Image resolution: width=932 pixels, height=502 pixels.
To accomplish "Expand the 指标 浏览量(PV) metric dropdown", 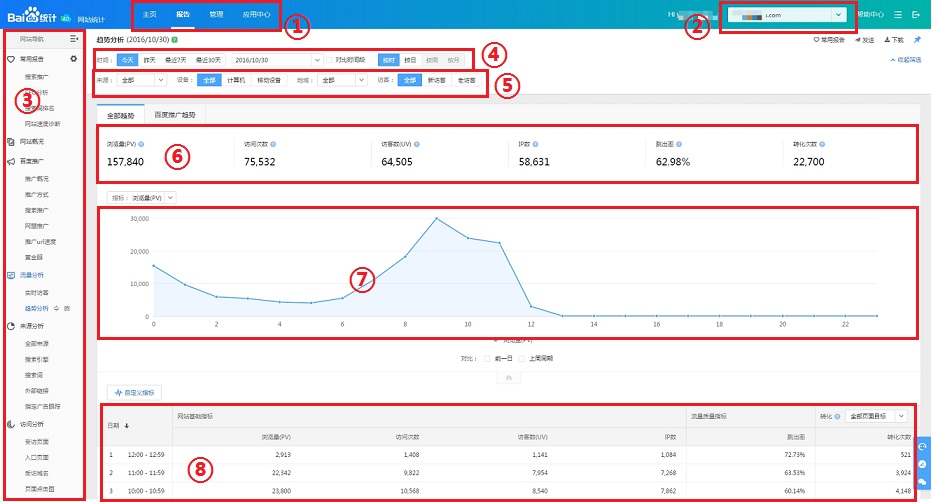I will click(142, 198).
